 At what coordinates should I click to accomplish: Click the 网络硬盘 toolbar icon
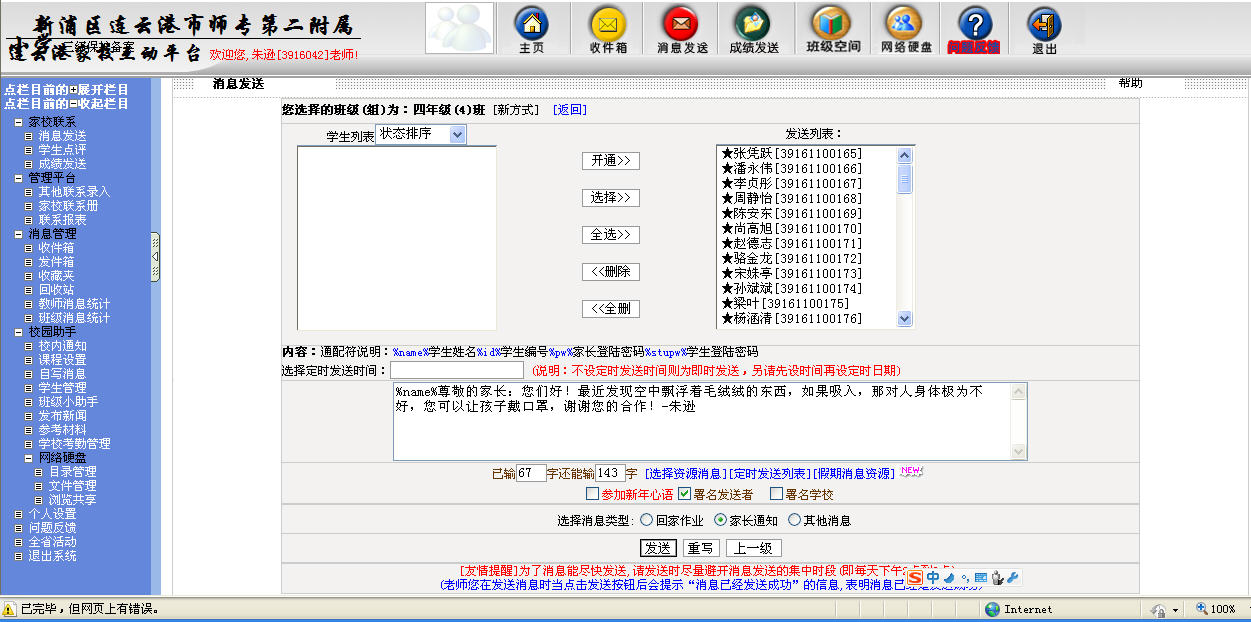(906, 25)
